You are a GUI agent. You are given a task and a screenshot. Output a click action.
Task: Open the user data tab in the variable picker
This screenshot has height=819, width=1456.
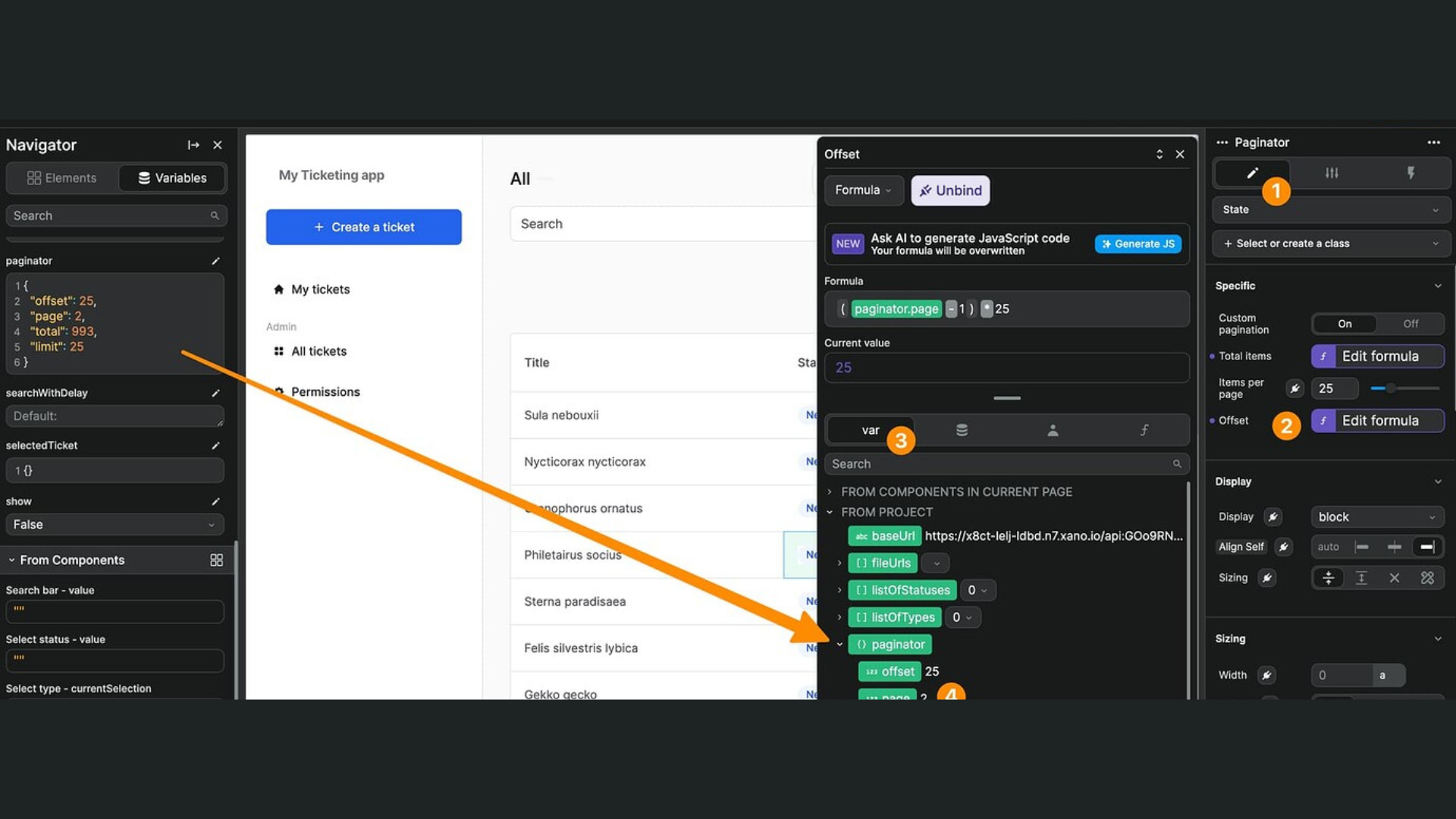pyautogui.click(x=1053, y=429)
